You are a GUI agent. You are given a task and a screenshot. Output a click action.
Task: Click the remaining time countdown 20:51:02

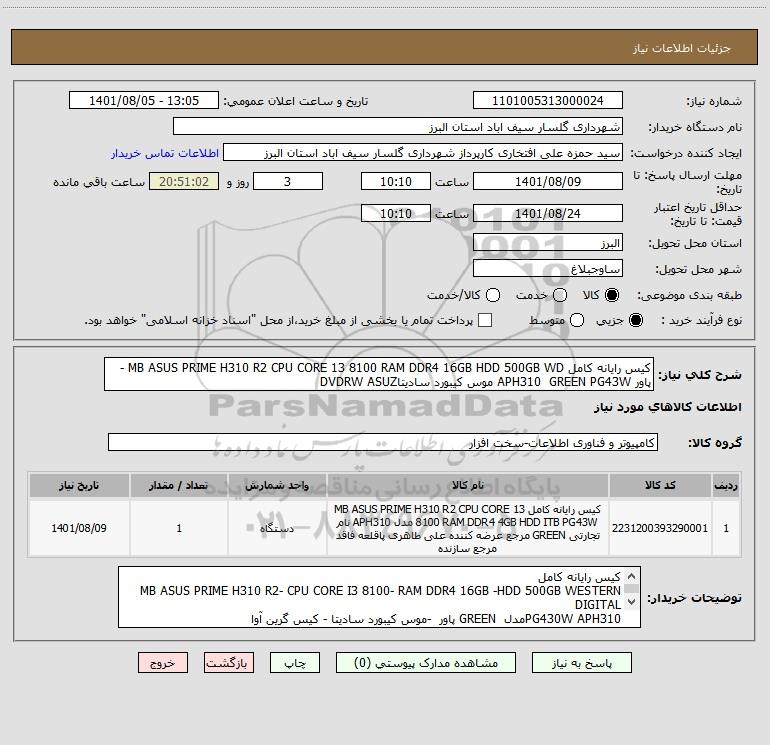click(x=184, y=181)
